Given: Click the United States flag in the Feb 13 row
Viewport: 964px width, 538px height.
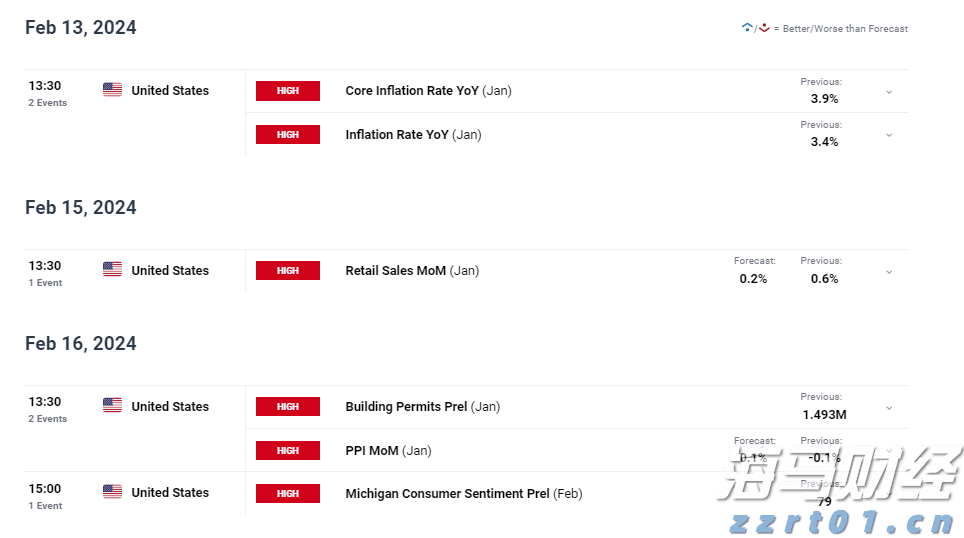Looking at the screenshot, I should 112,90.
